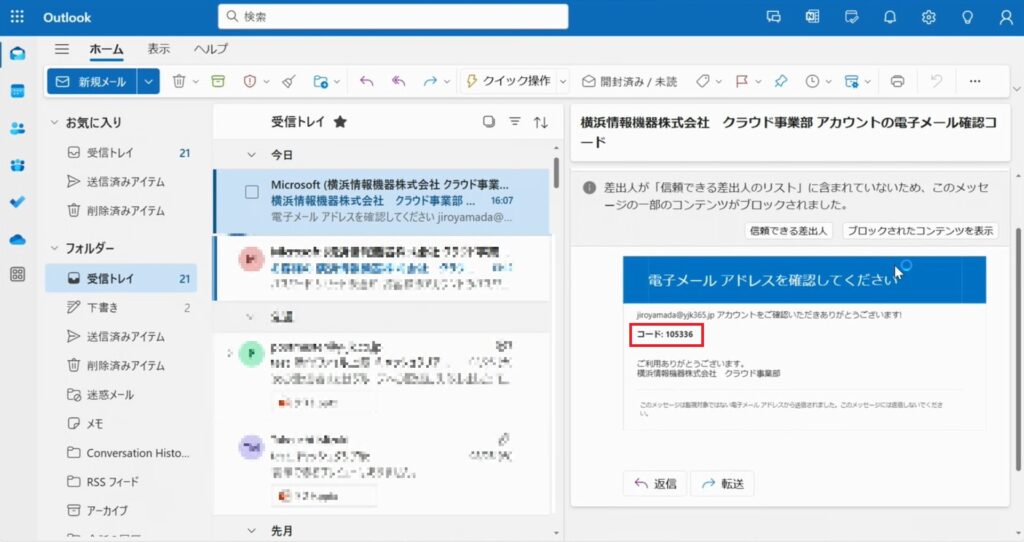The width and height of the screenshot is (1024, 542).
Task: Click the Flag icon in toolbar
Action: pos(742,82)
